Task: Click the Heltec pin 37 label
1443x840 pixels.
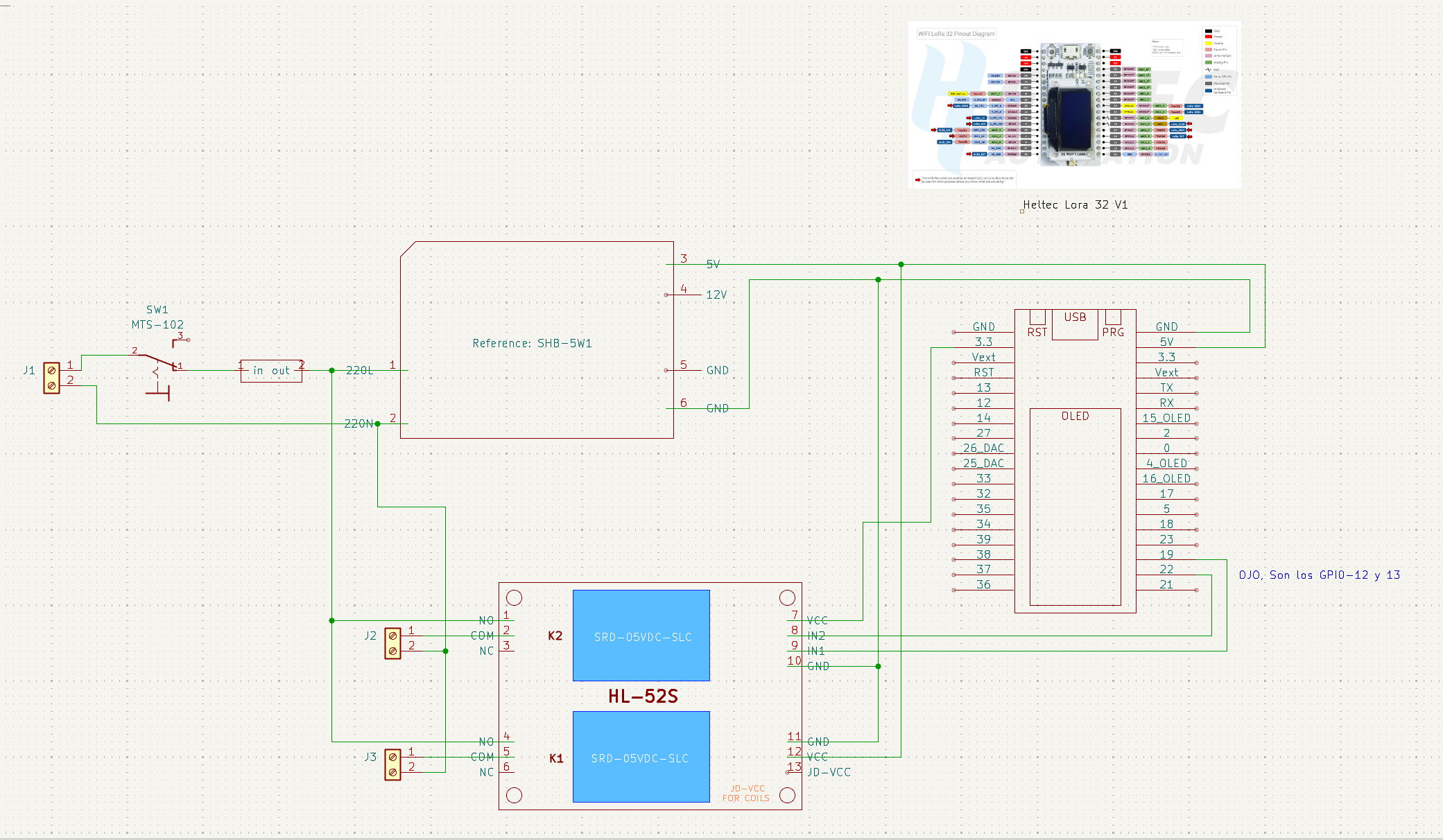Action: click(x=983, y=569)
